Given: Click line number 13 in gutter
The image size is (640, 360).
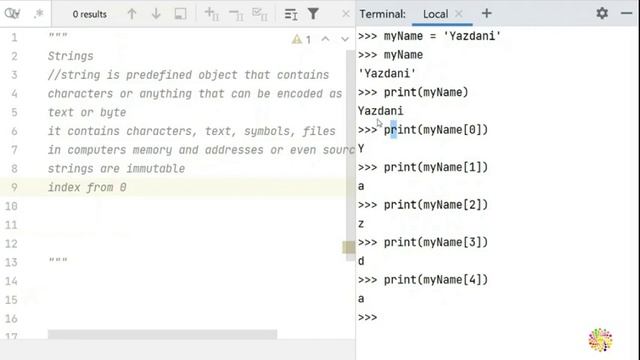Looking at the screenshot, I should pyautogui.click(x=11, y=262).
